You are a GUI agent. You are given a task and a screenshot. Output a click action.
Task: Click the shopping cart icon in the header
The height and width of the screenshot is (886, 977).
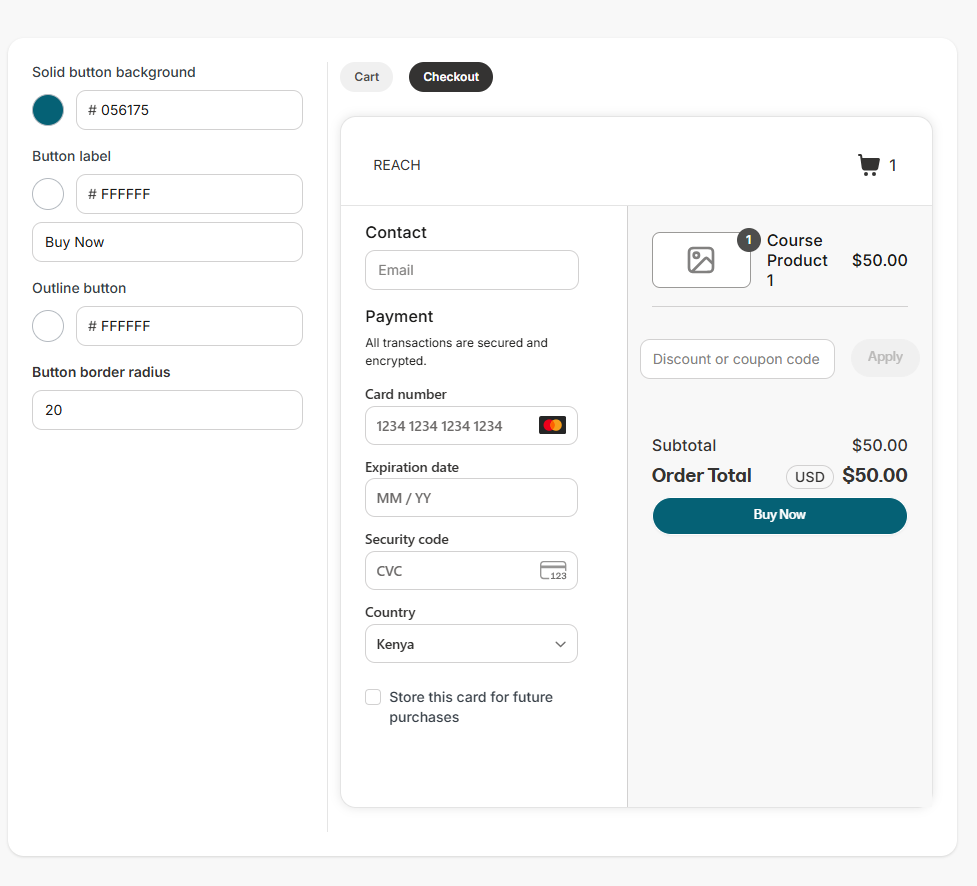868,164
